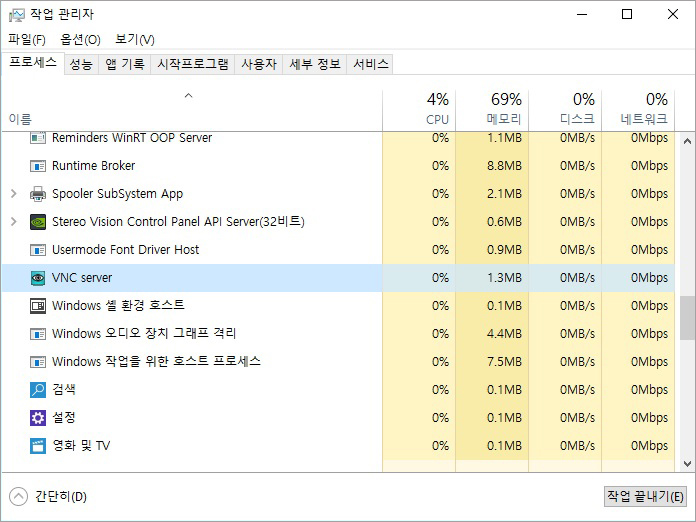
Task: Sort by the 메모리 column header
Action: click(x=492, y=110)
